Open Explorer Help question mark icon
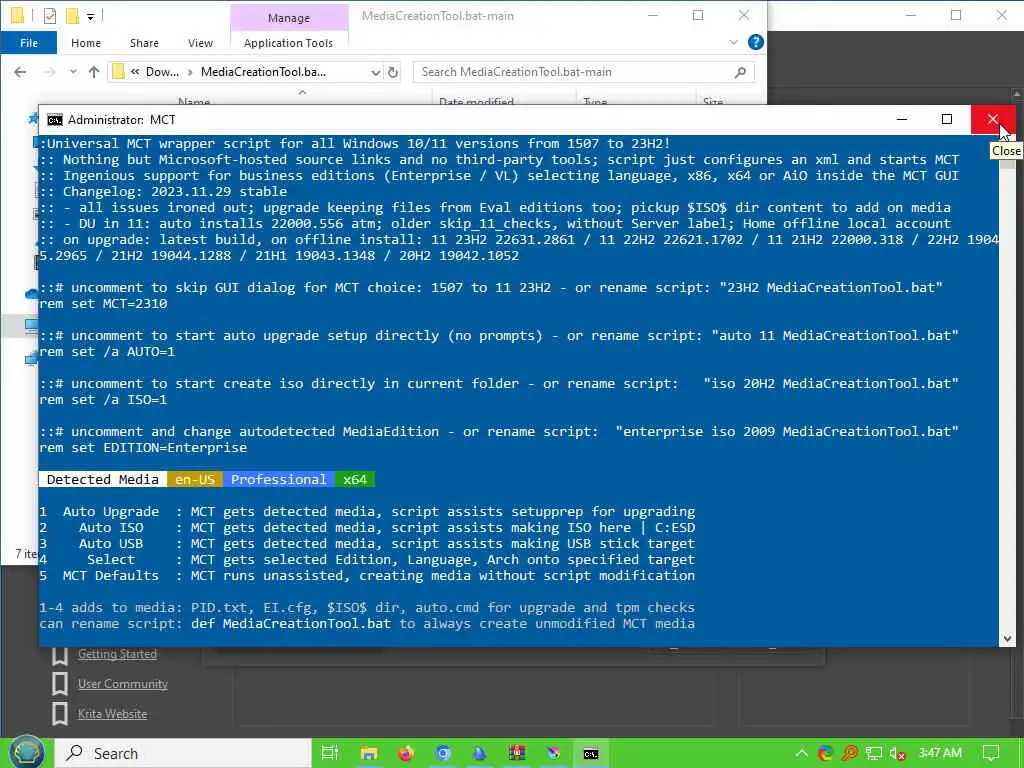Screen dimensions: 1024x768 (x=756, y=42)
